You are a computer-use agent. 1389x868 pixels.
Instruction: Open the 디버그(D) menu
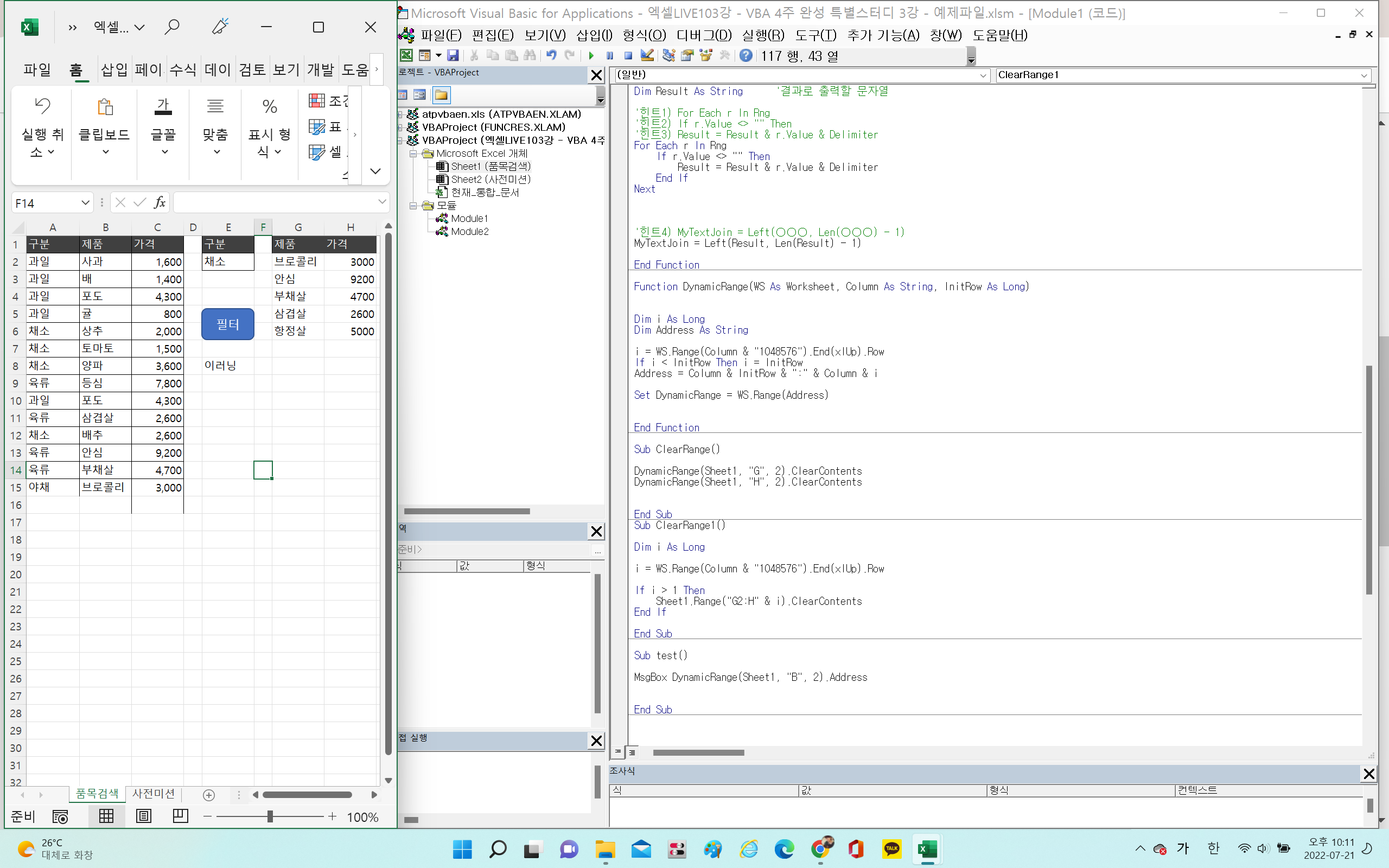[x=704, y=35]
